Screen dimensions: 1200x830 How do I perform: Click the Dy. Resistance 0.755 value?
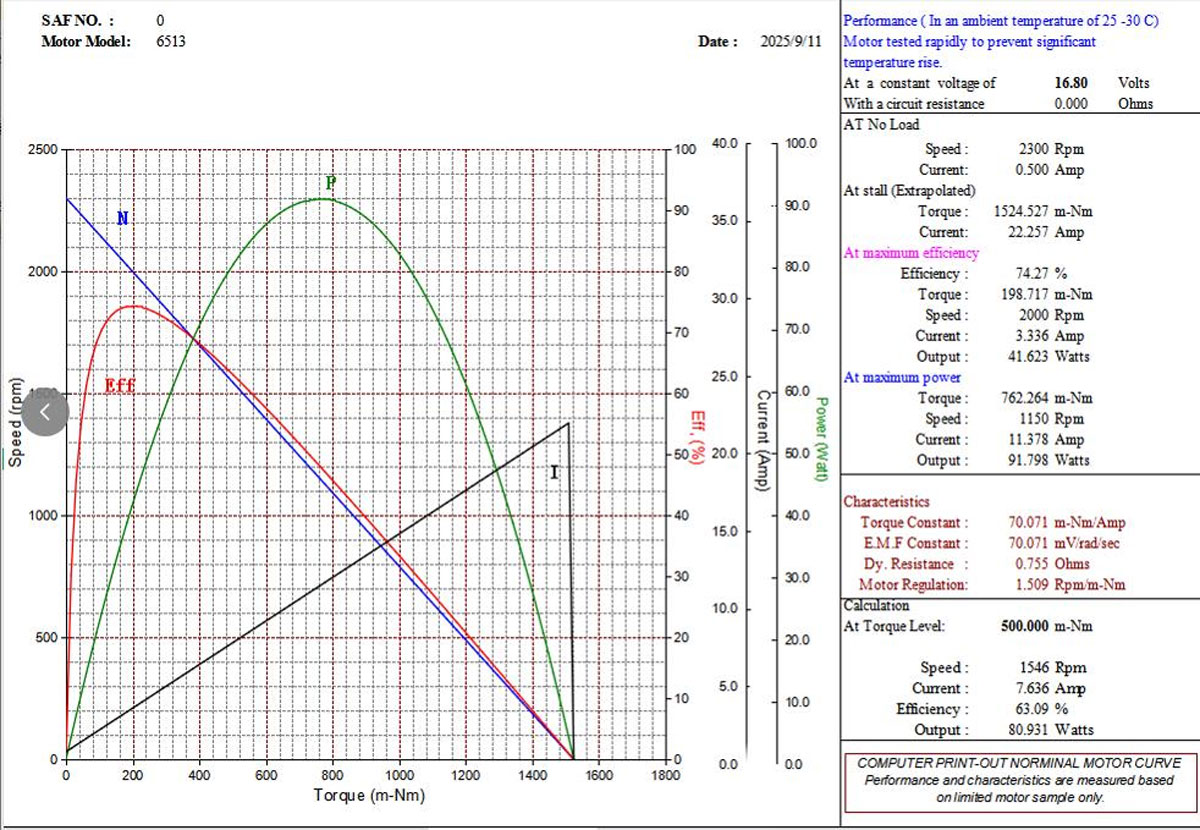click(1032, 564)
